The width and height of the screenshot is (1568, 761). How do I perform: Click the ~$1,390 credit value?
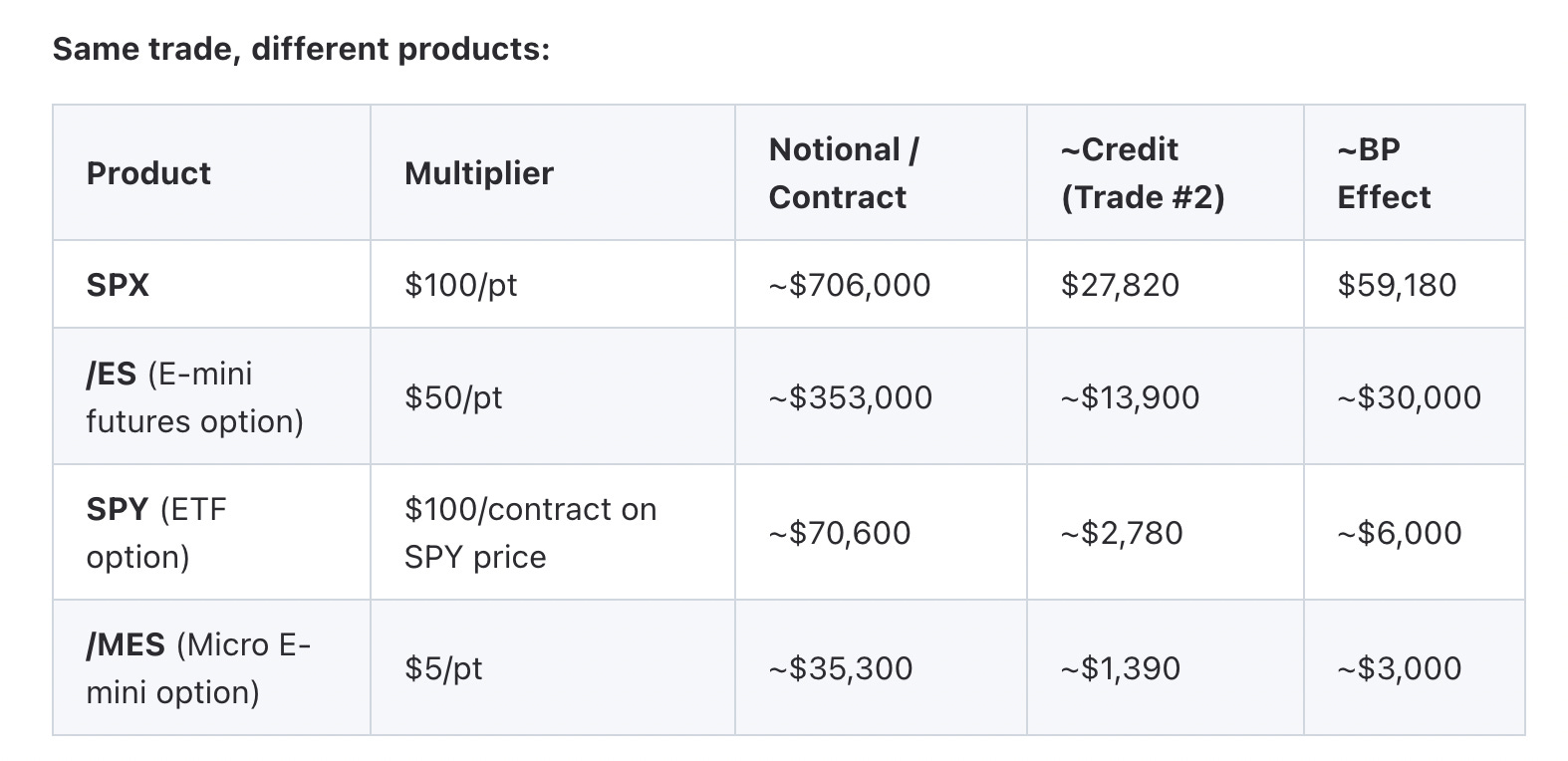[1120, 668]
